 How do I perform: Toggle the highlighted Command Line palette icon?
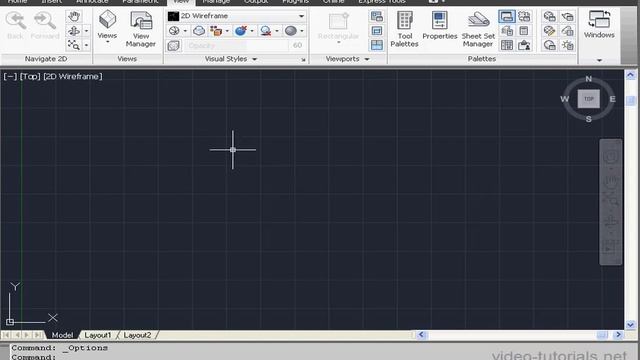pyautogui.click(x=507, y=17)
